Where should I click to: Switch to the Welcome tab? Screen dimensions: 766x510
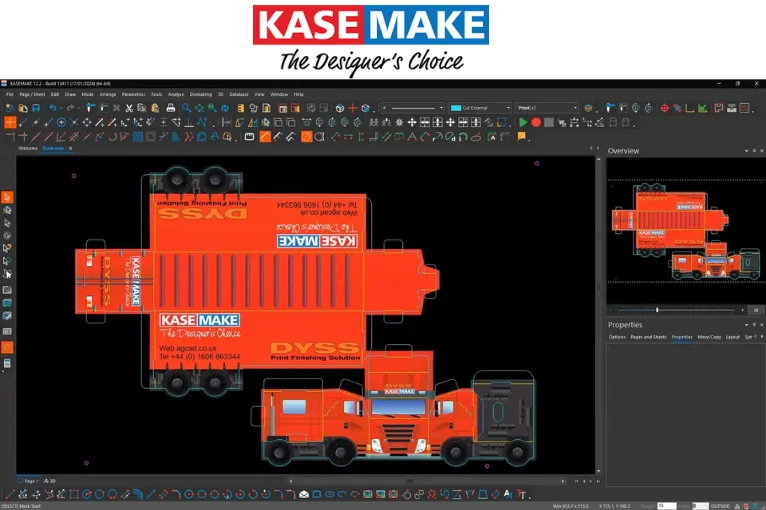click(26, 148)
